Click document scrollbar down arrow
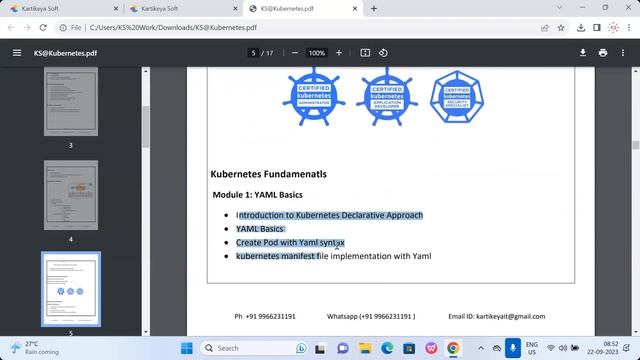The image size is (640, 360). point(636,332)
